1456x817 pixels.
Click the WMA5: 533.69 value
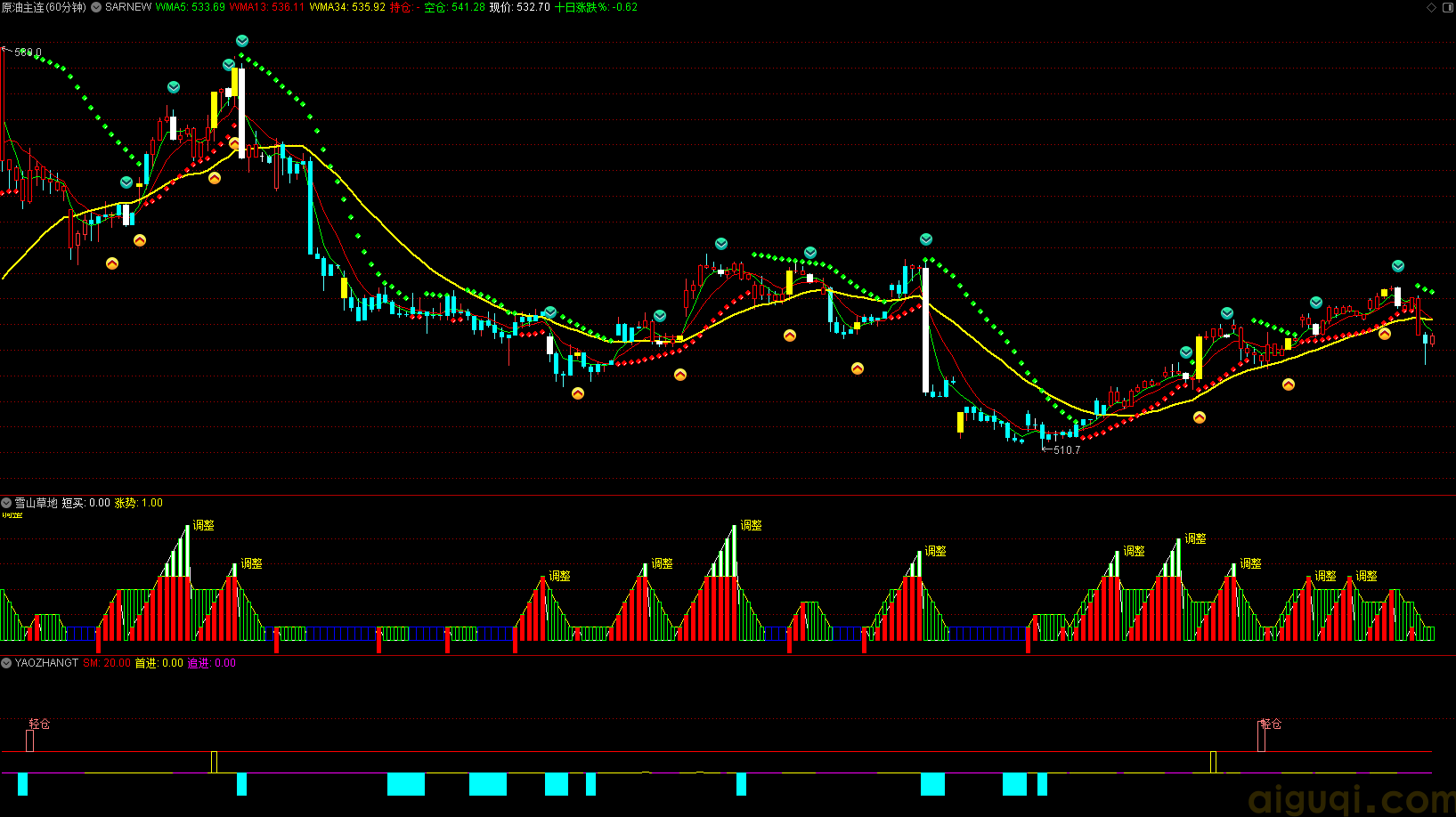point(190,7)
